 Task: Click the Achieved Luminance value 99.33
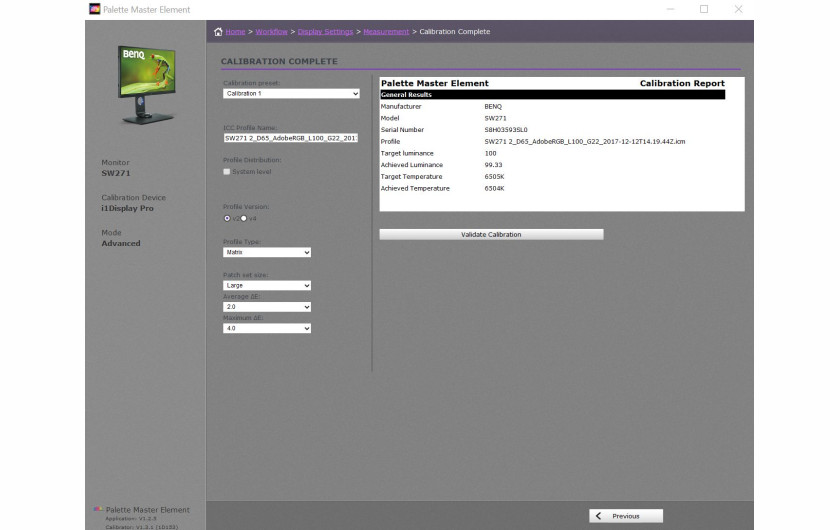tap(493, 165)
